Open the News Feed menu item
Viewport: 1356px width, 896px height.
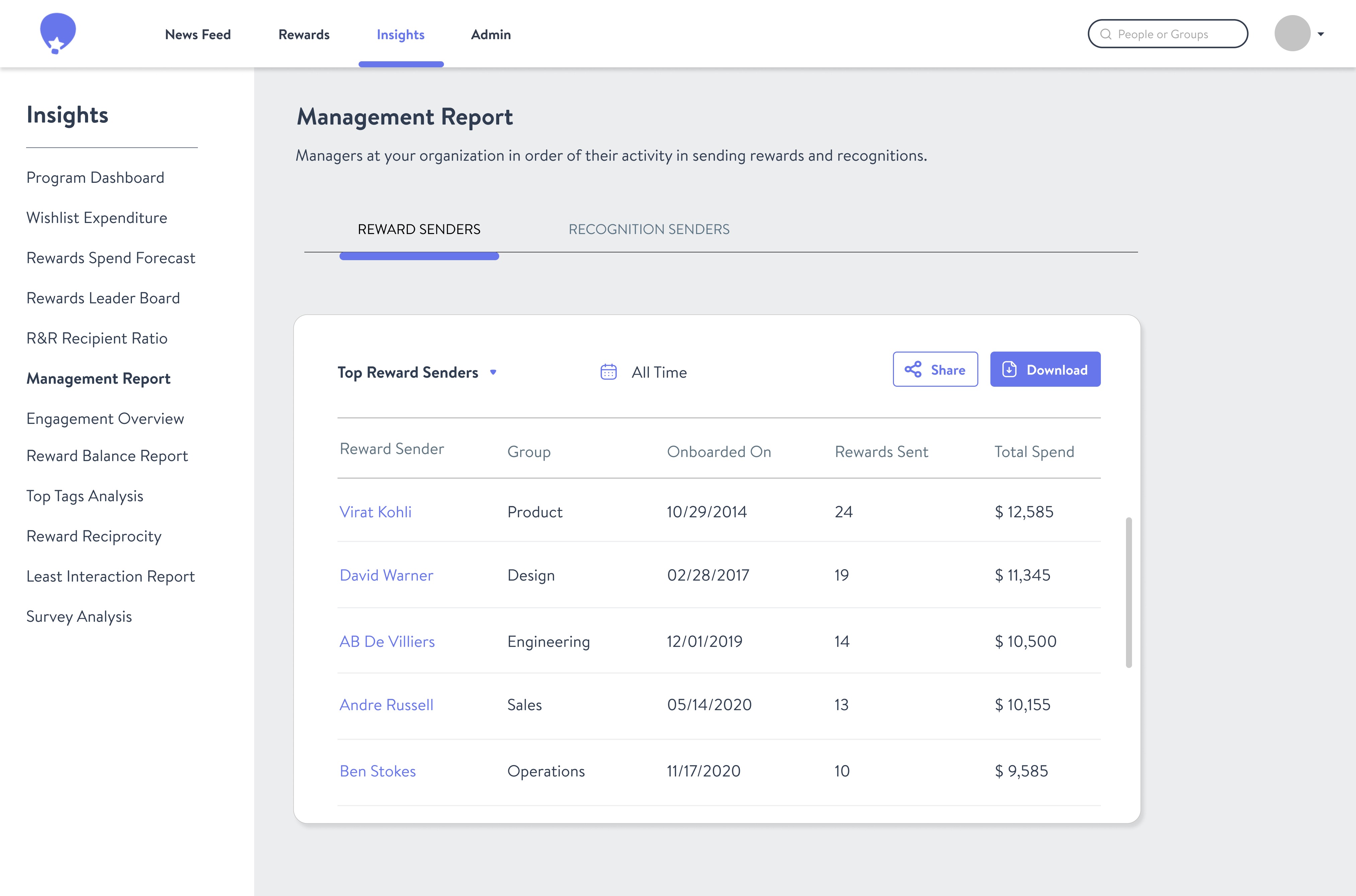pos(198,35)
